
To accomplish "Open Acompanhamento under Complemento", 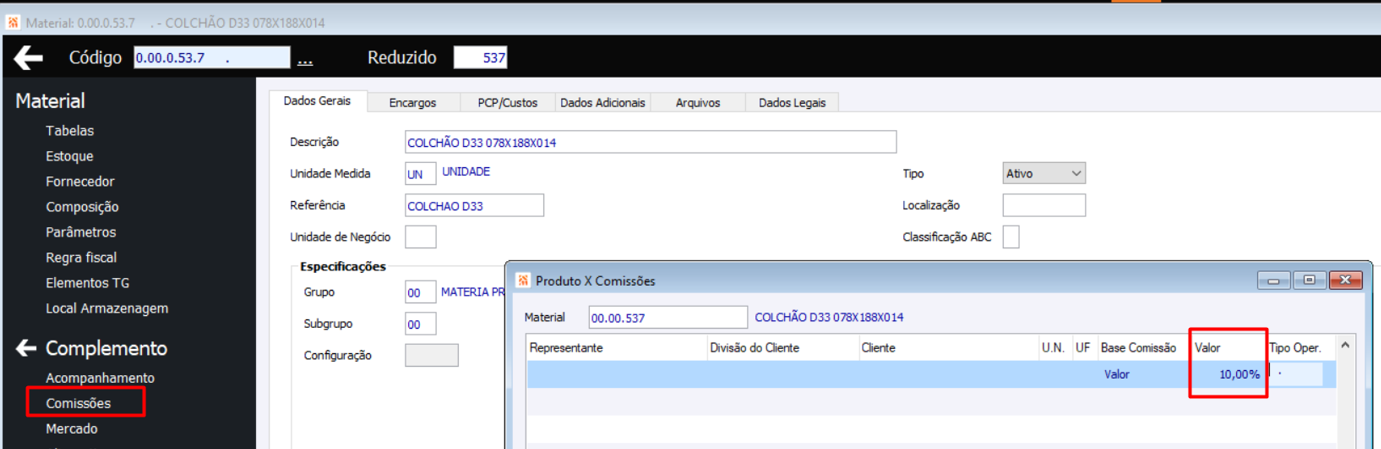I will click(x=100, y=378).
